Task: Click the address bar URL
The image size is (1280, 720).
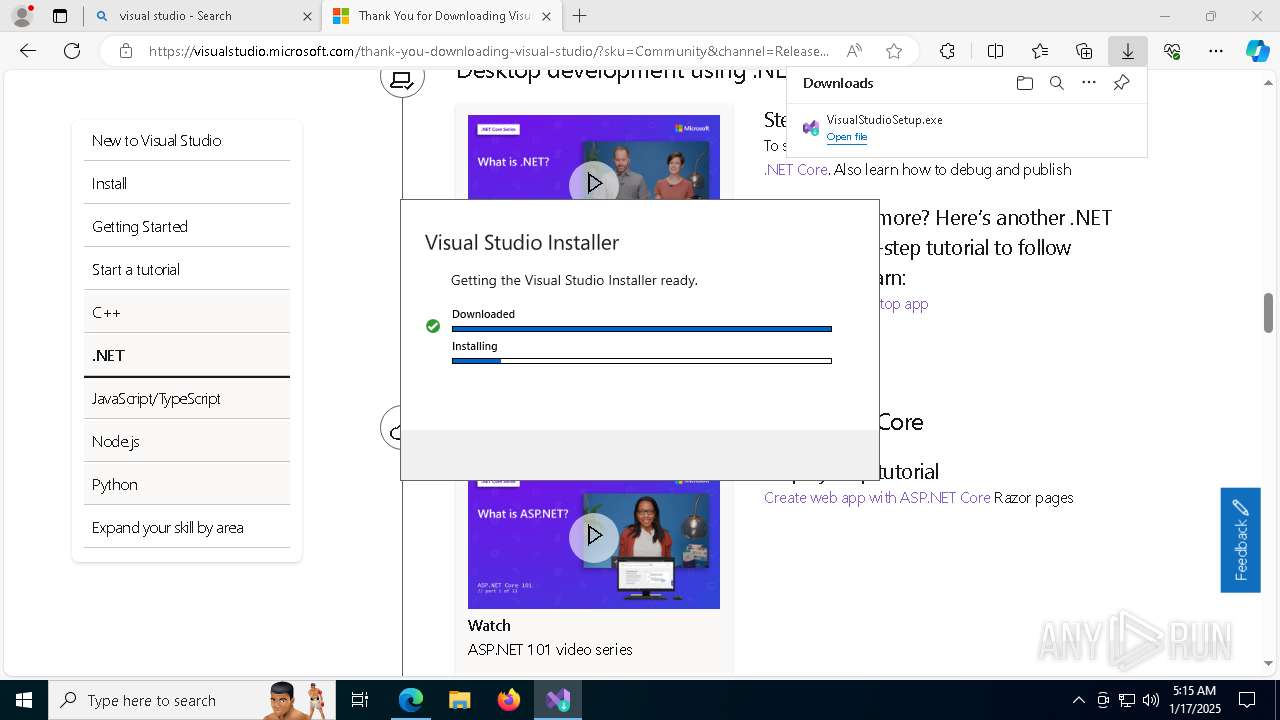Action: point(489,51)
